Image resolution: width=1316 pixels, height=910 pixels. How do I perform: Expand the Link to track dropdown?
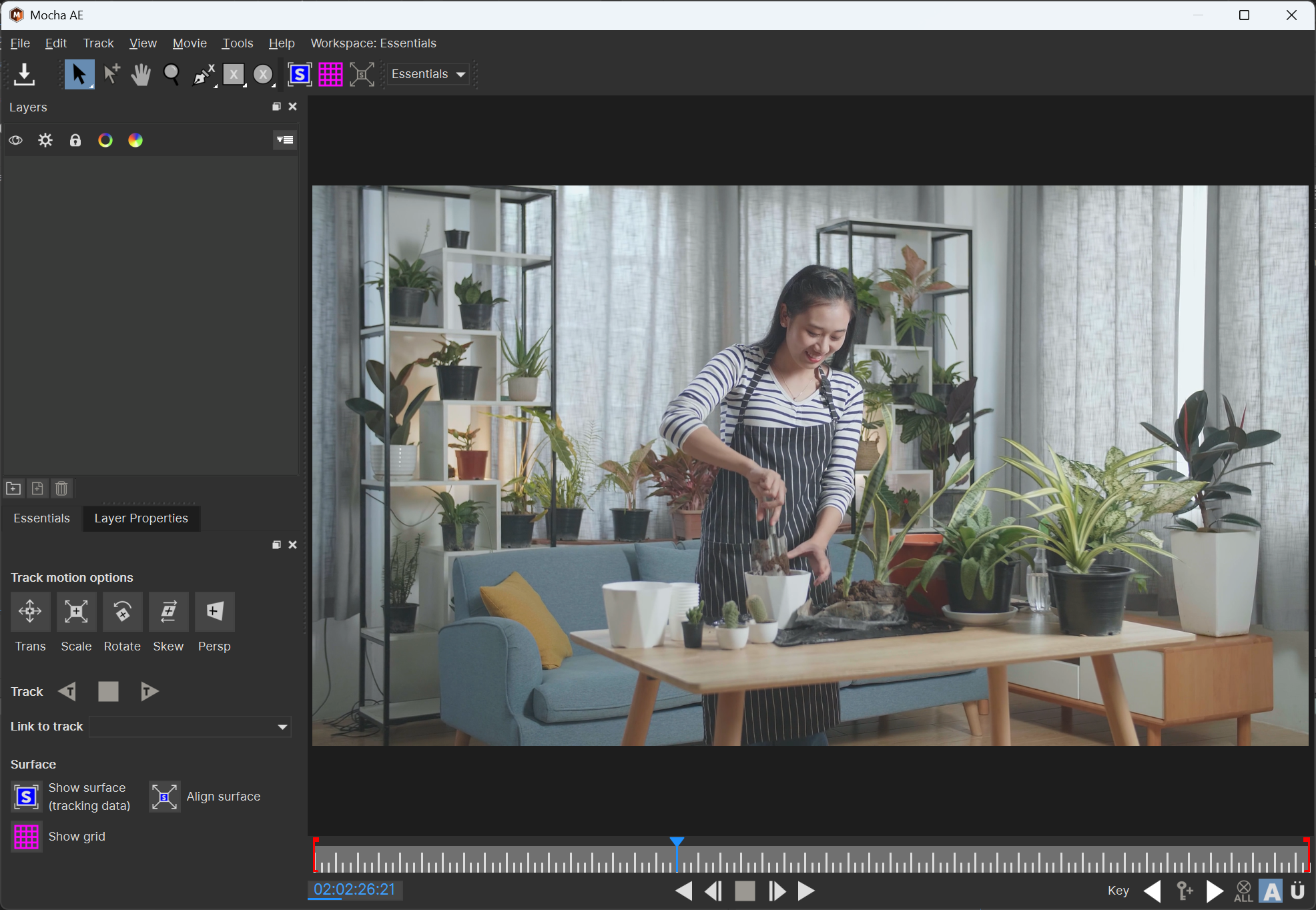(x=282, y=727)
